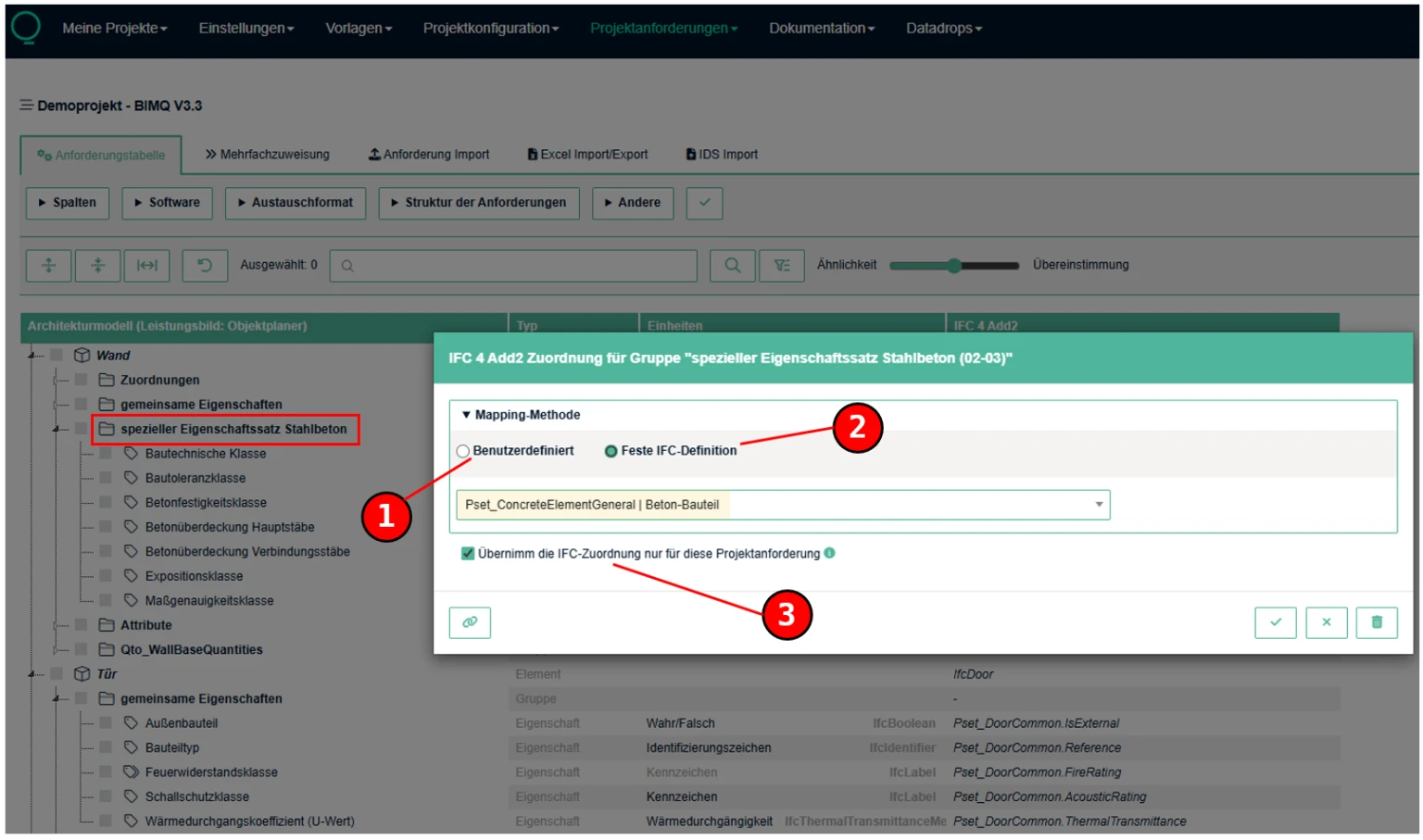Select the Feste IFC-Definition radio option
The image size is (1423, 840).
click(611, 451)
